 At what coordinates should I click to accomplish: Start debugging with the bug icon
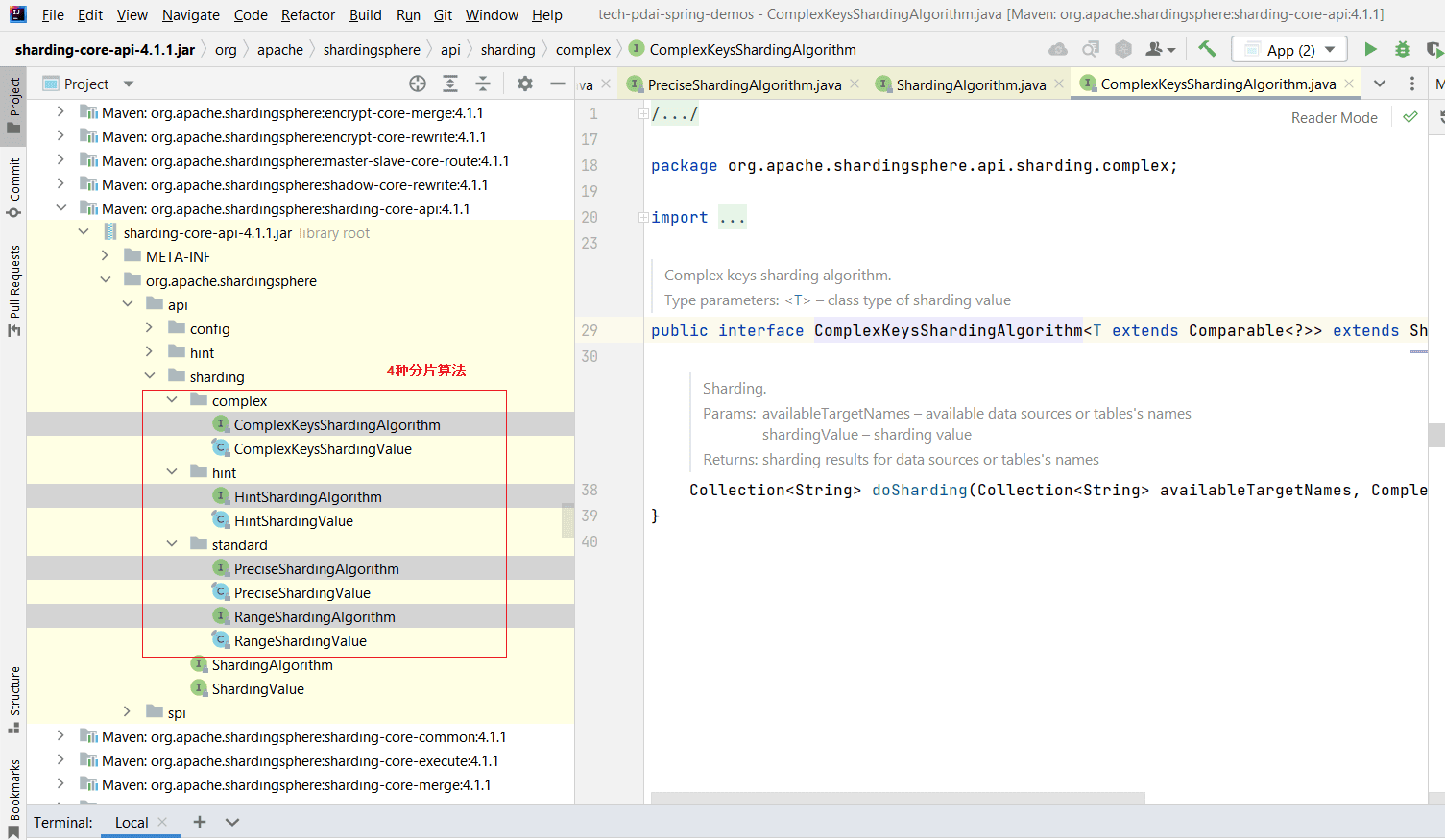[1402, 49]
